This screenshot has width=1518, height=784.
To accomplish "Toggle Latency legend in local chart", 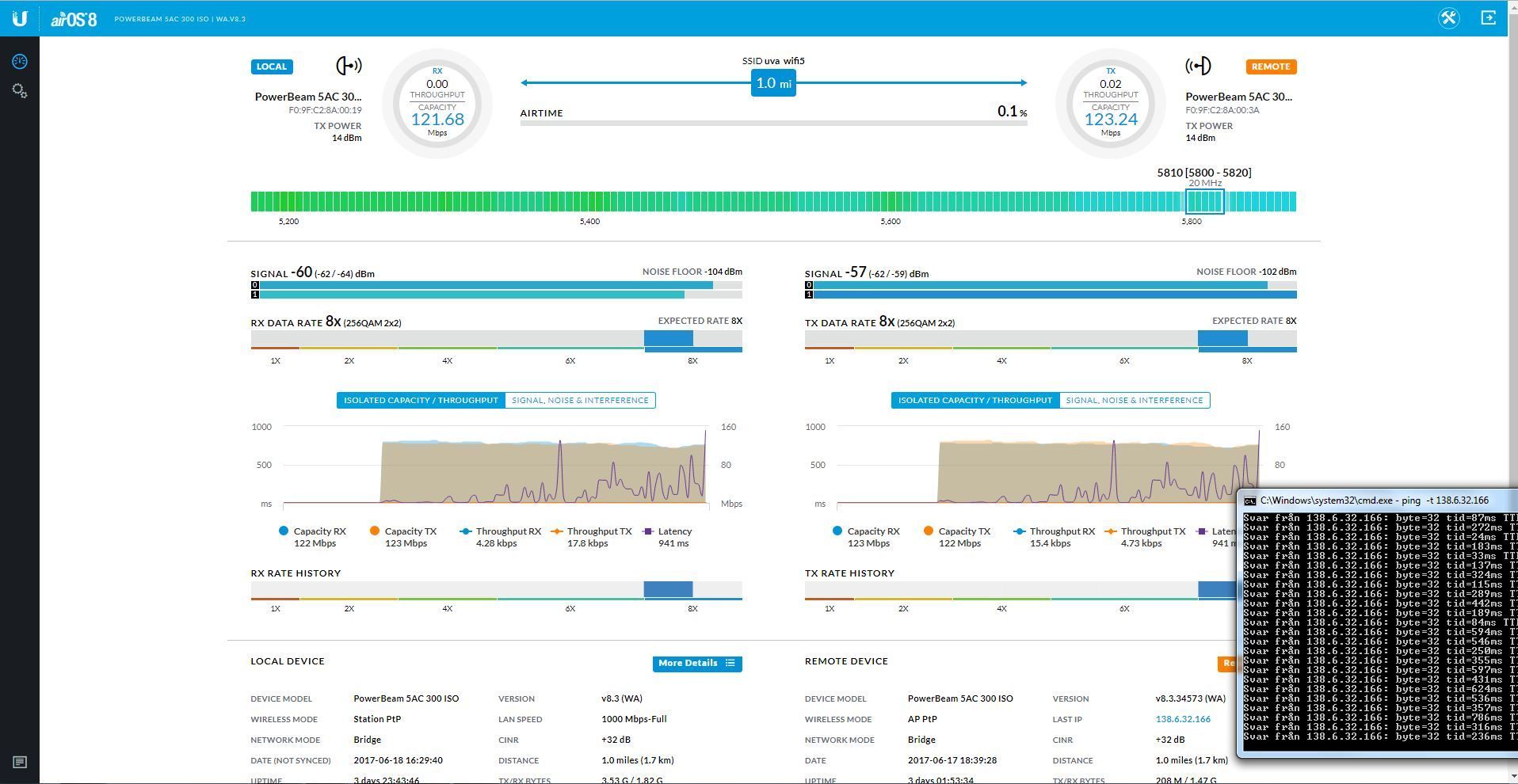I will click(x=668, y=537).
